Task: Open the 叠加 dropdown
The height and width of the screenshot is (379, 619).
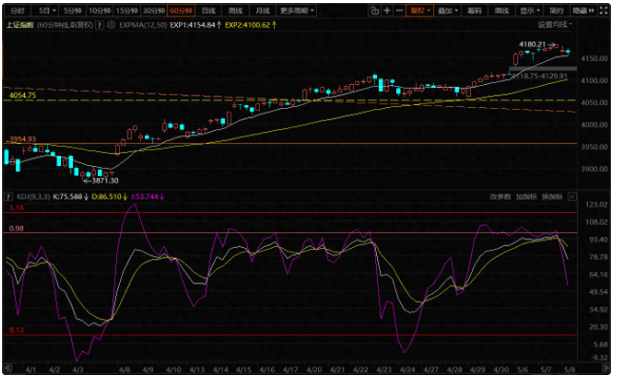Action: tap(448, 11)
